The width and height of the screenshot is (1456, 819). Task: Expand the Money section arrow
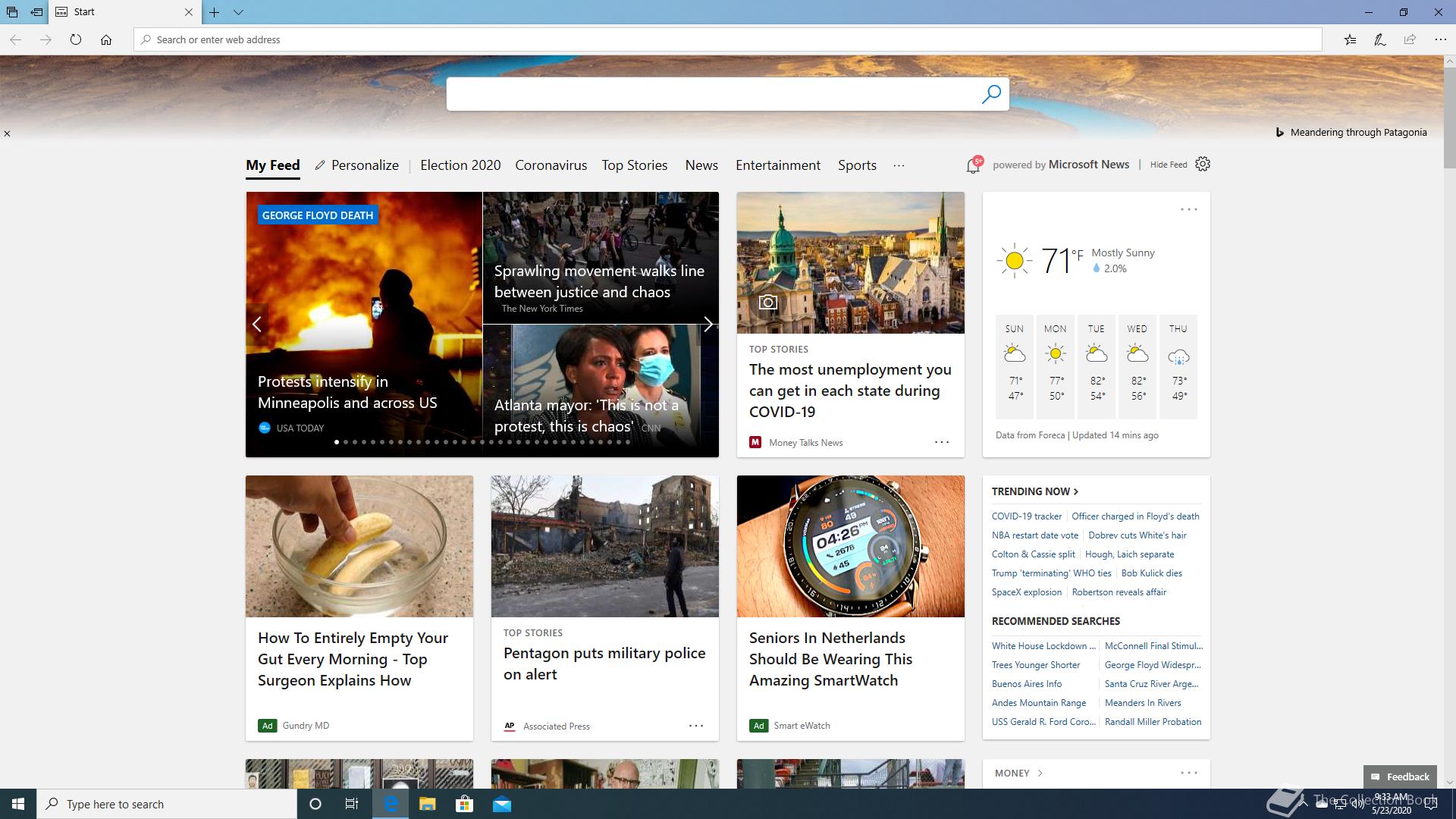point(1040,773)
